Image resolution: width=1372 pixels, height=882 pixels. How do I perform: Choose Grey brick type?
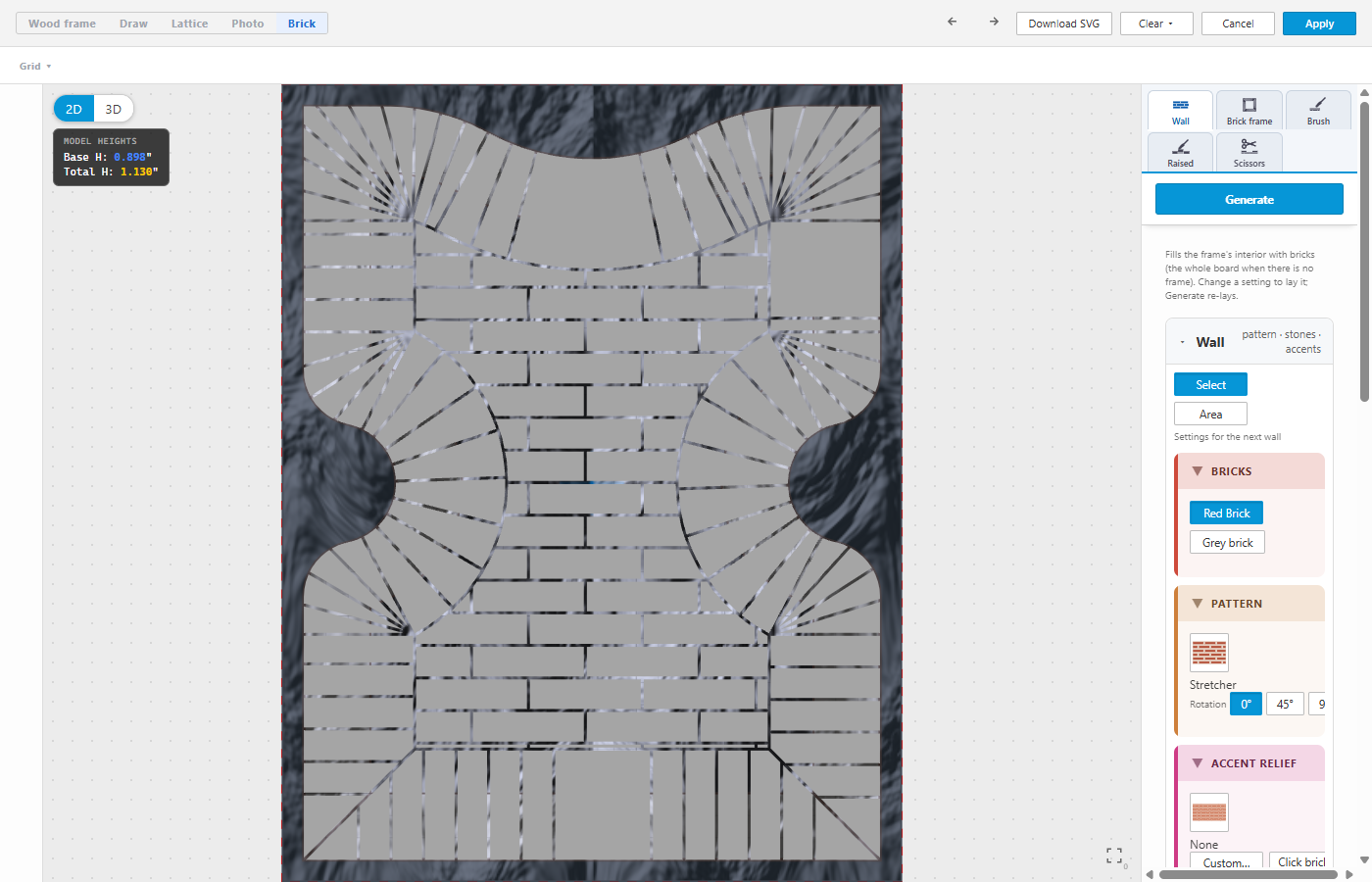click(x=1227, y=542)
